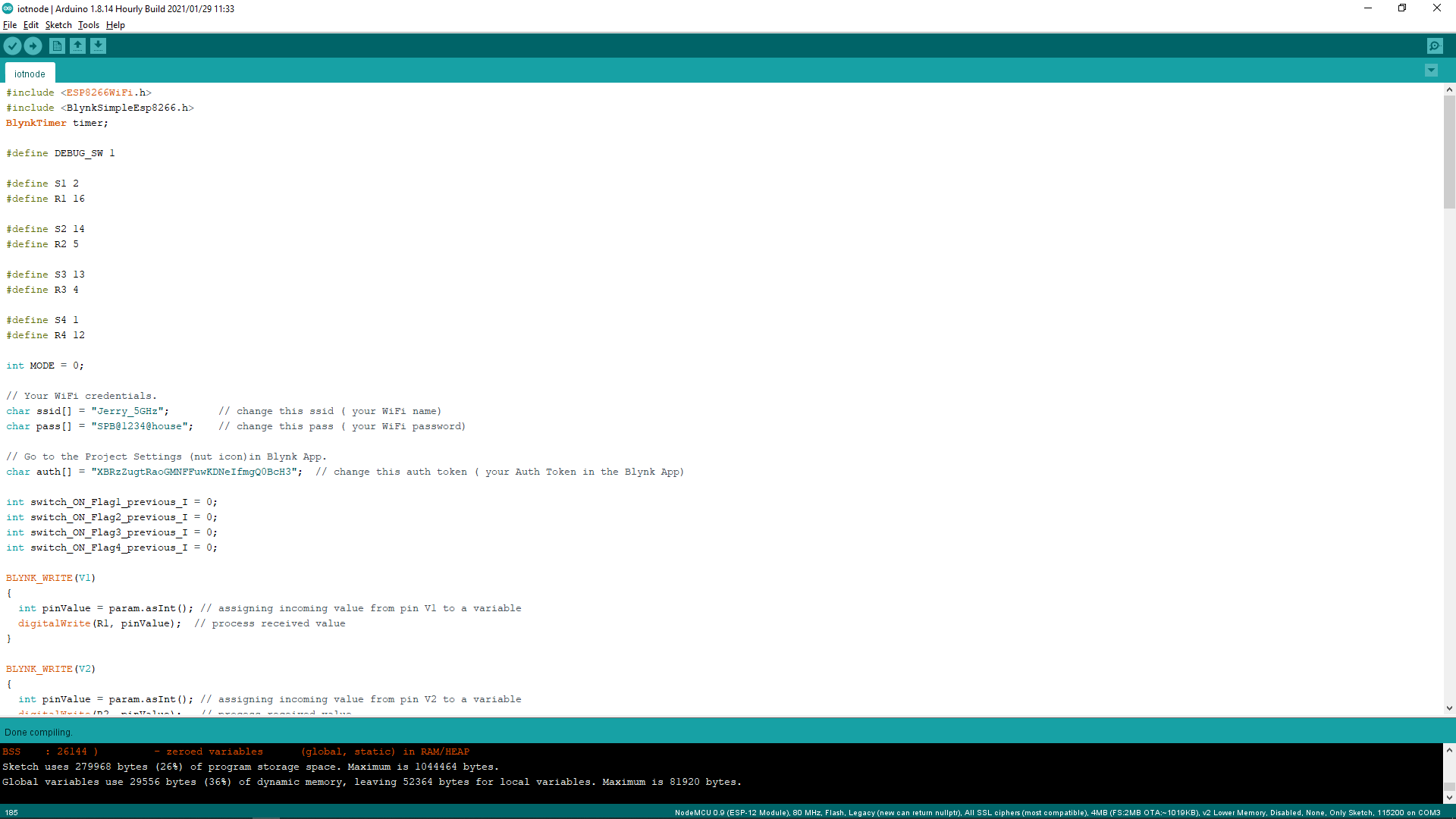The width and height of the screenshot is (1456, 819).
Task: Select the iotnode sketch tab
Action: [x=30, y=74]
